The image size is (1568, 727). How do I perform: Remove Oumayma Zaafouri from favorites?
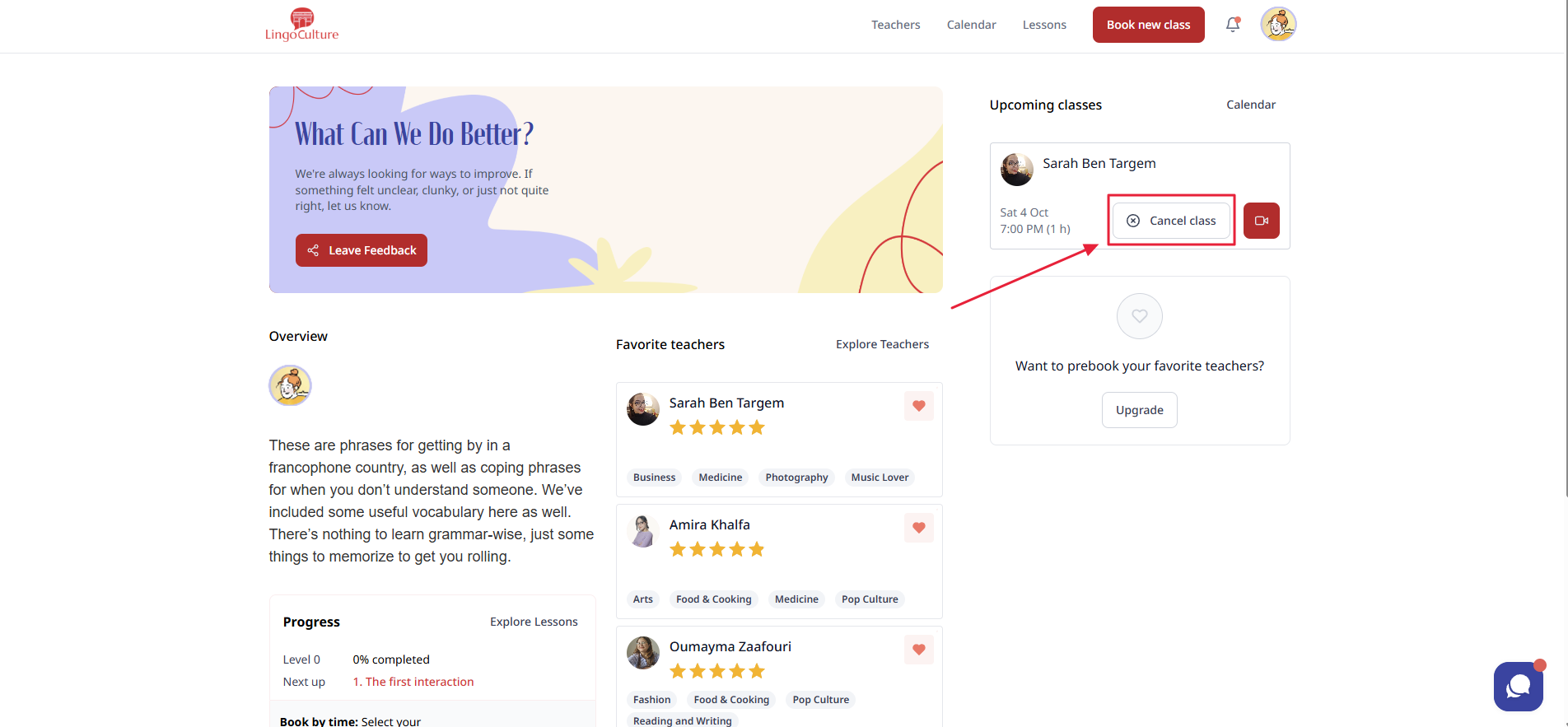[918, 650]
